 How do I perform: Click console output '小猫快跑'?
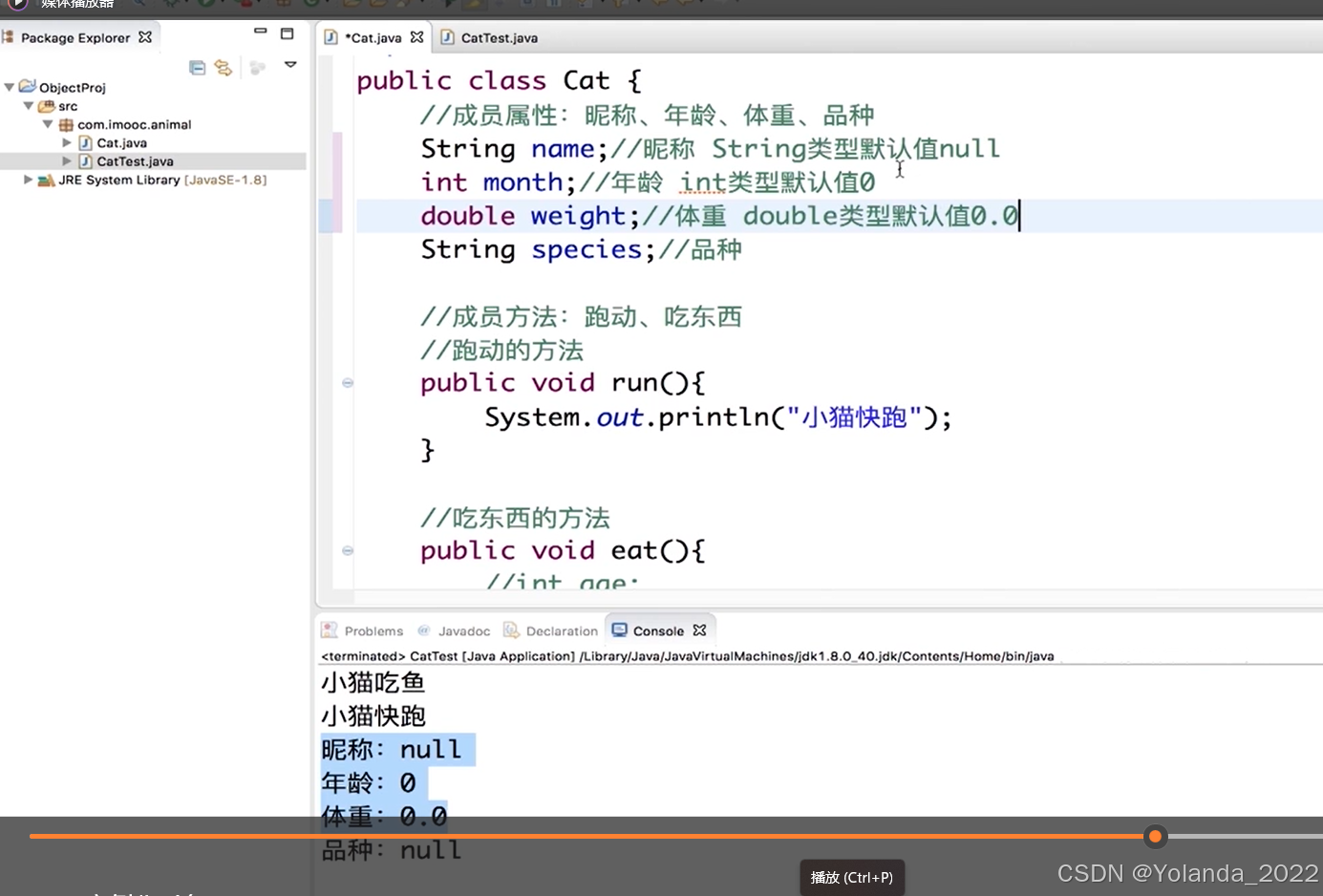(x=373, y=715)
